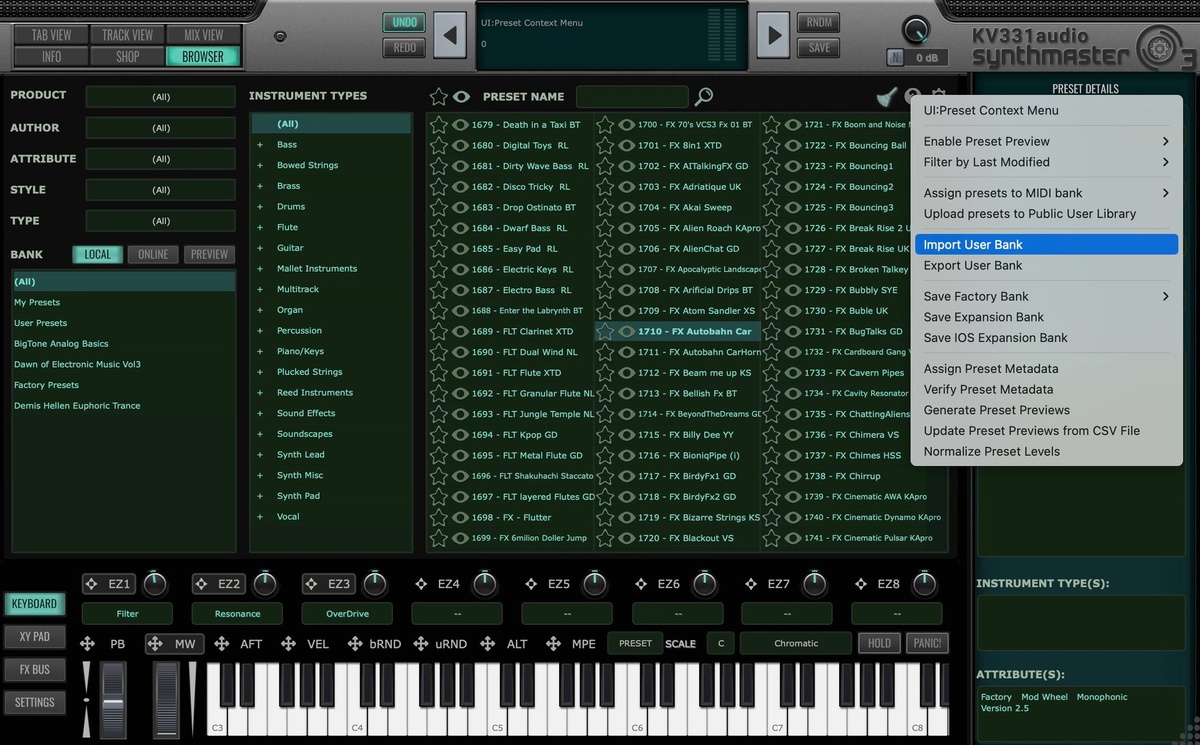Select Import User Bank menu entry
The image size is (1200, 745).
click(x=973, y=245)
